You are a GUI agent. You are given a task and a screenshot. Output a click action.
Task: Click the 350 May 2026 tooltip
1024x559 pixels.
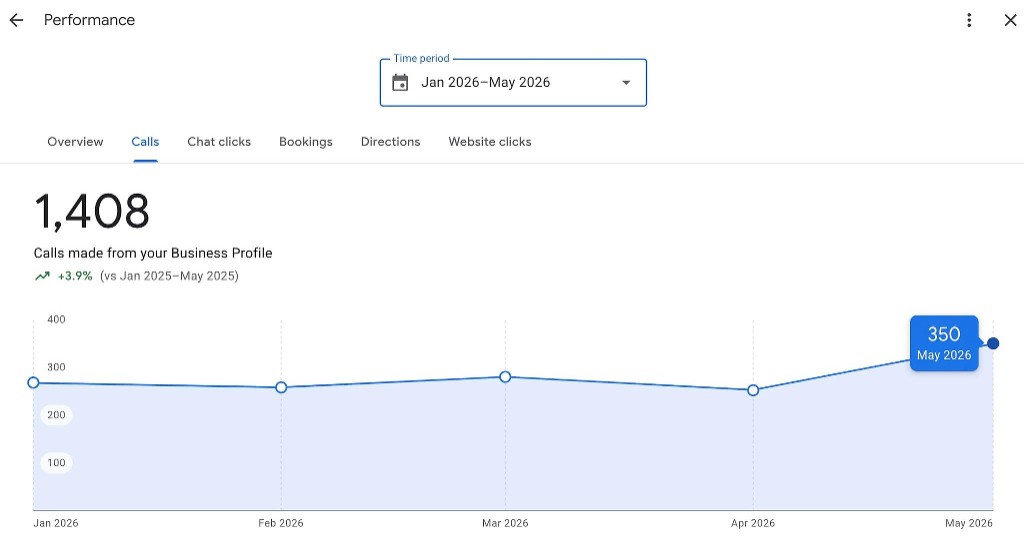(944, 343)
